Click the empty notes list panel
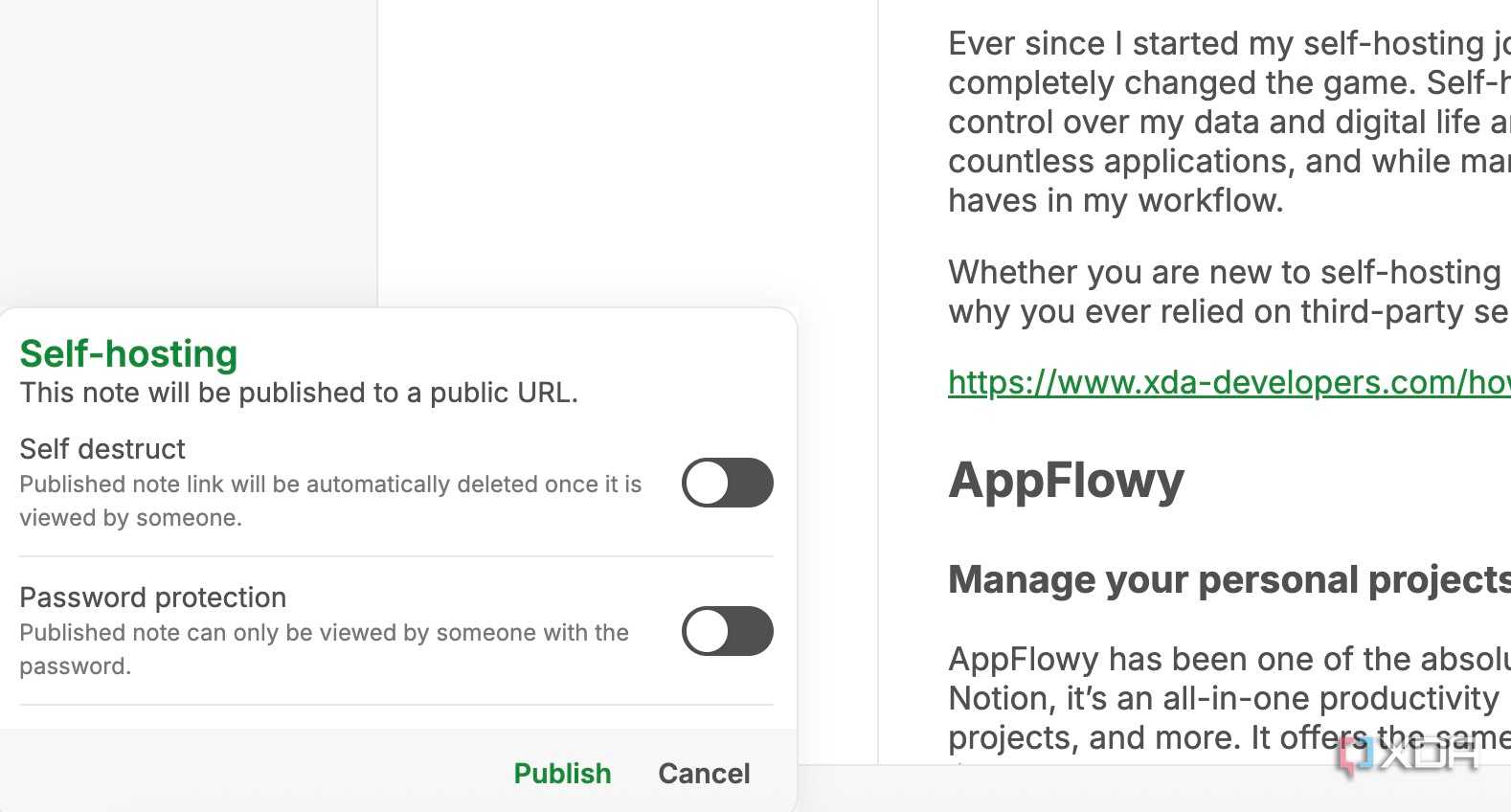The width and height of the screenshot is (1511, 812). 627,153
